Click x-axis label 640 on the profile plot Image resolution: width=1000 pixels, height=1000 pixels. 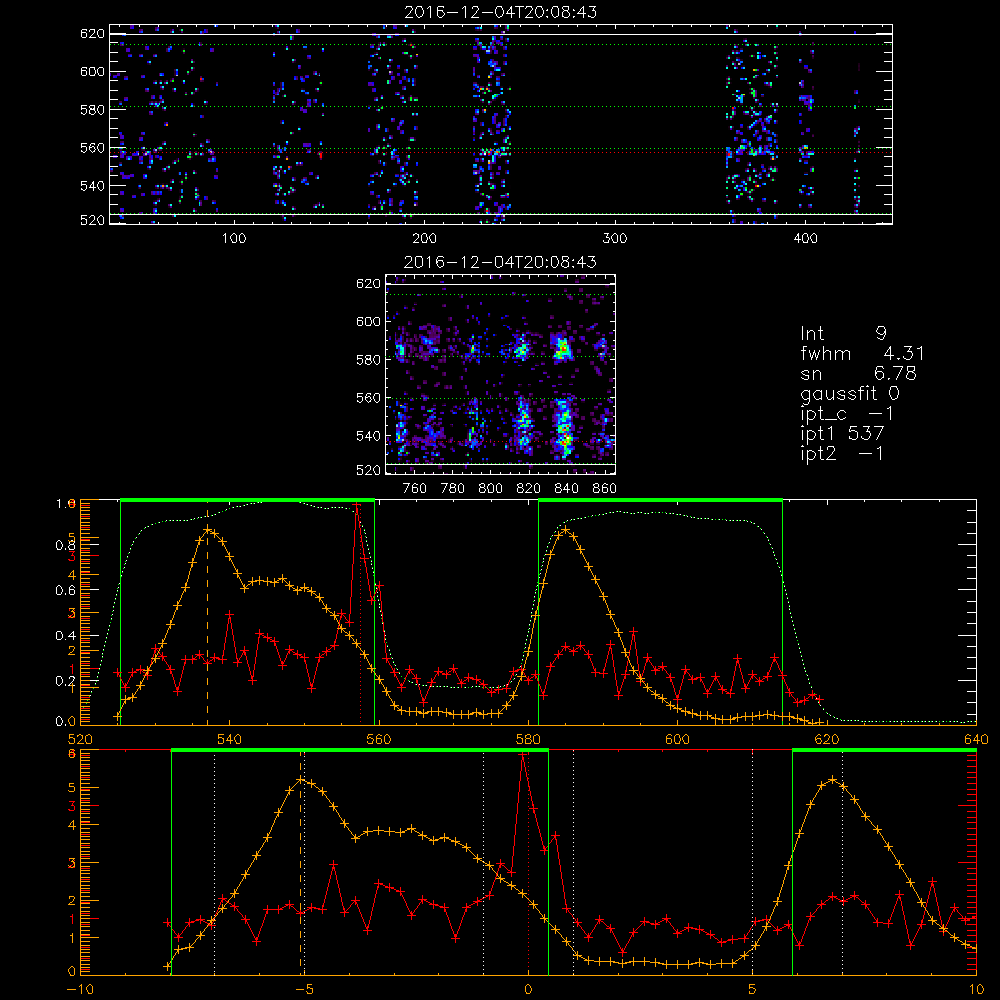click(976, 739)
